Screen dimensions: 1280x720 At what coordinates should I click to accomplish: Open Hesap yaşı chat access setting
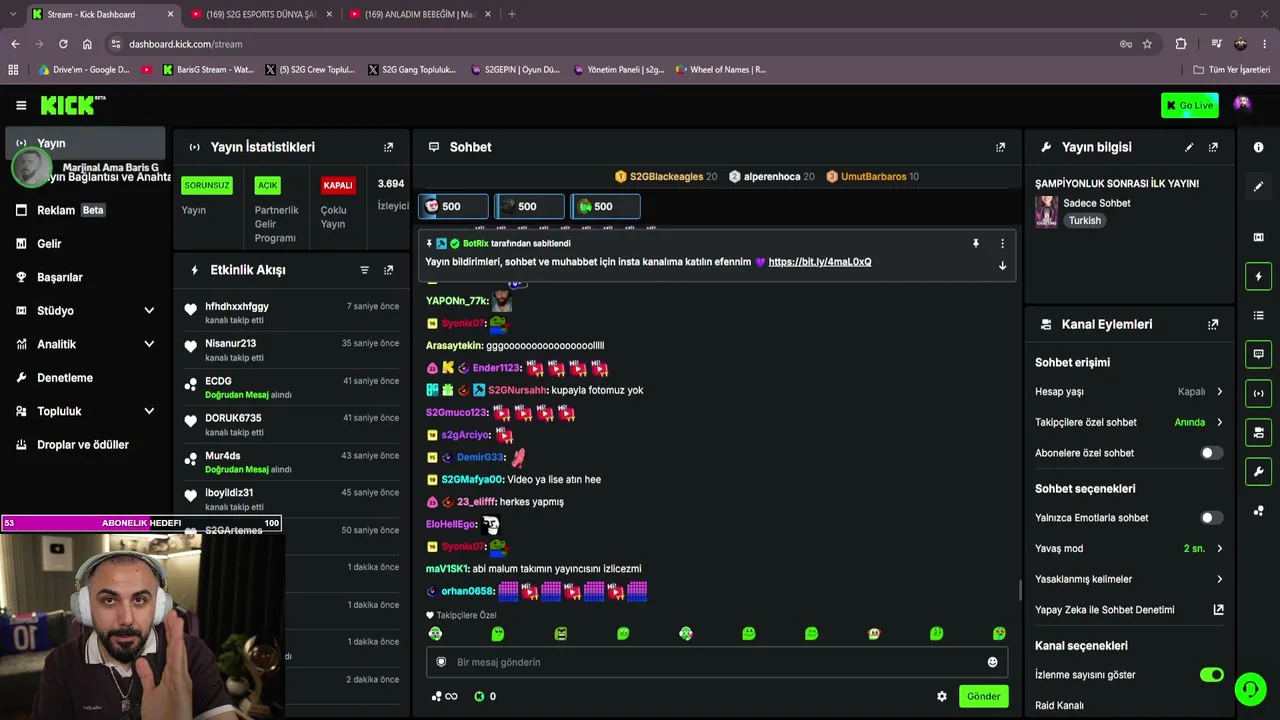click(1129, 392)
